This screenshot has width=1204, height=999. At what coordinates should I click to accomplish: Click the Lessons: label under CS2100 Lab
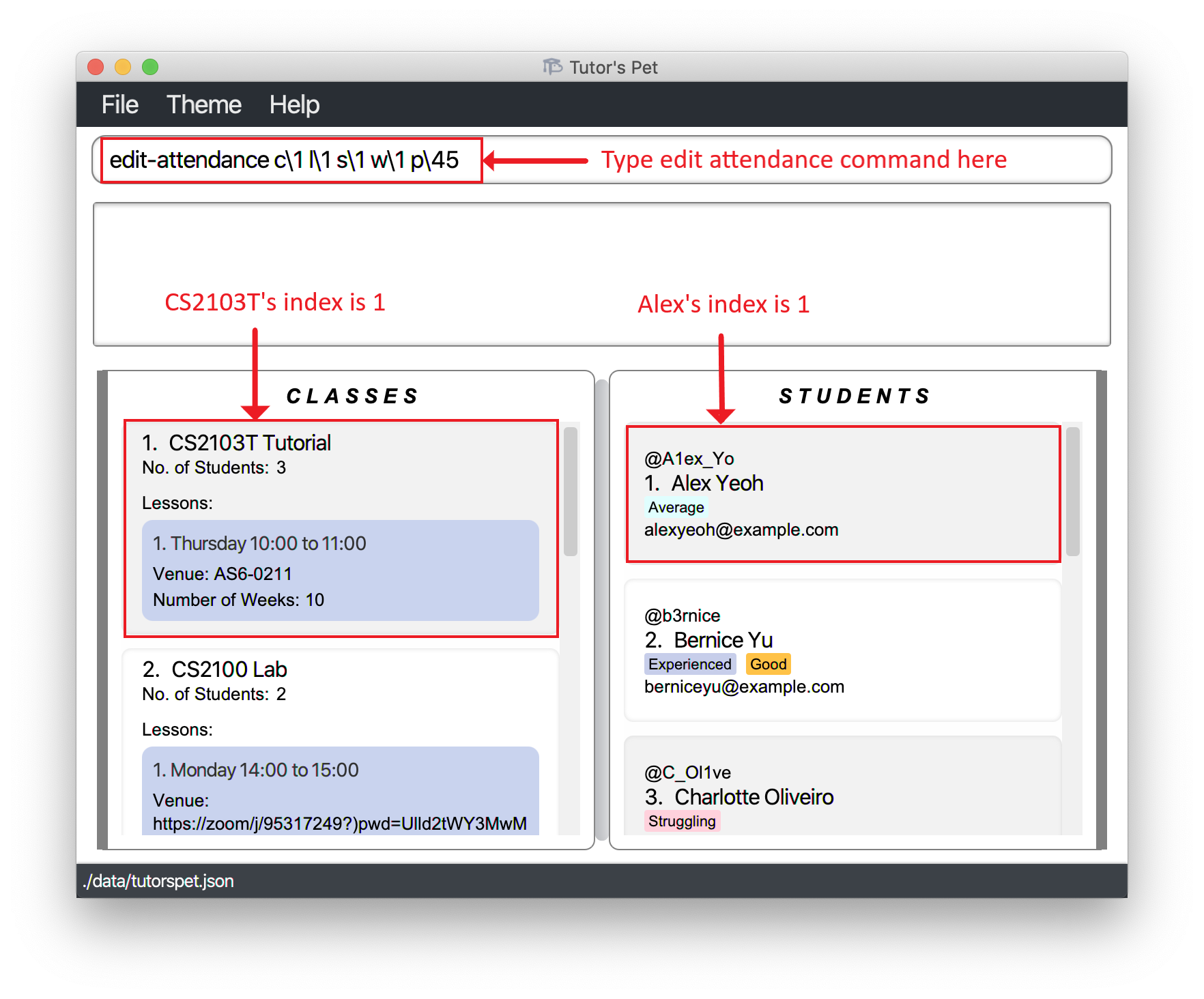[177, 729]
